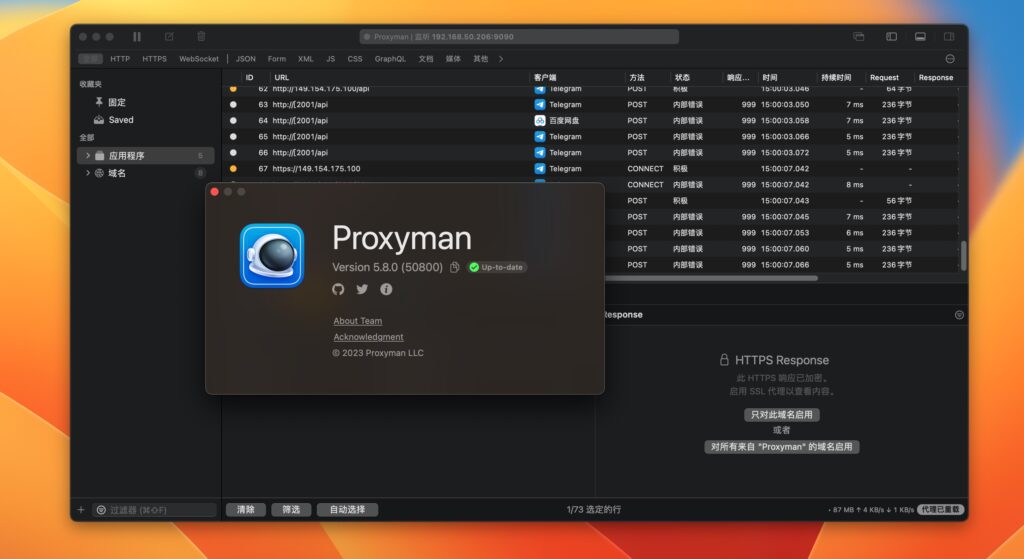Click the white status dot in row 64
Screen dimensions: 1024x559
tap(233, 120)
